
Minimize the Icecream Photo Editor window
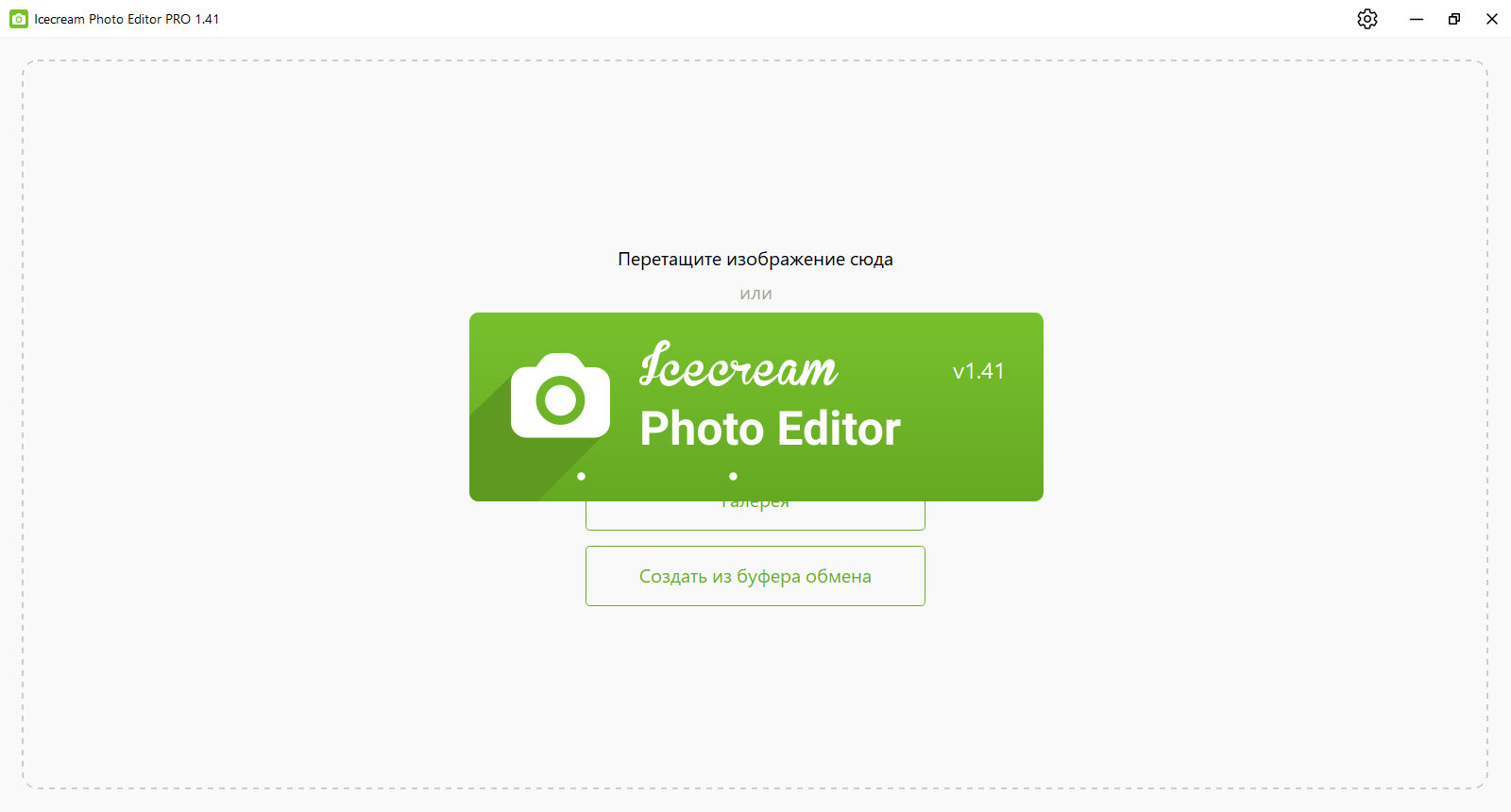1417,19
